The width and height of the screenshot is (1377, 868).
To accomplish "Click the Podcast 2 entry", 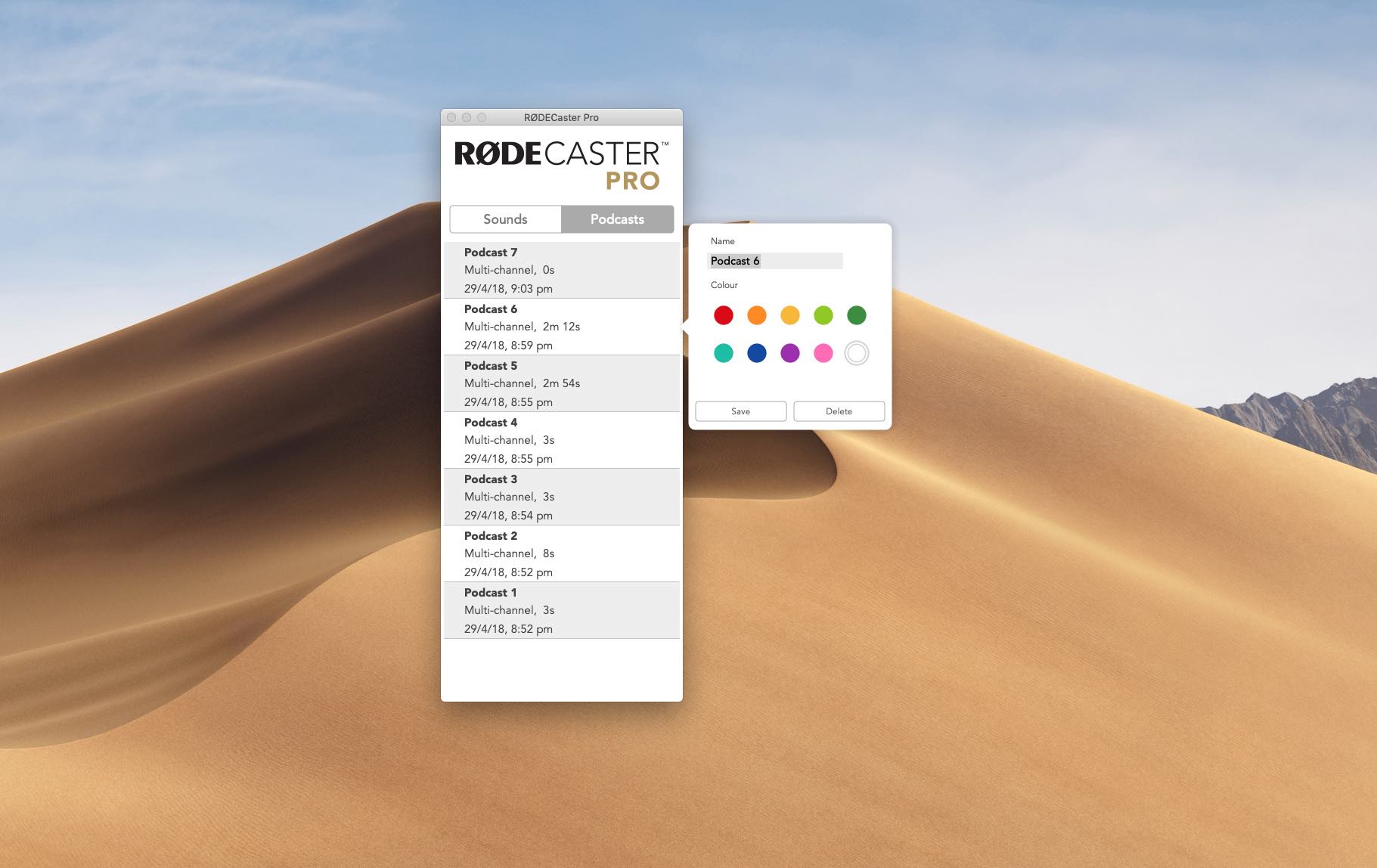I will coord(561,553).
